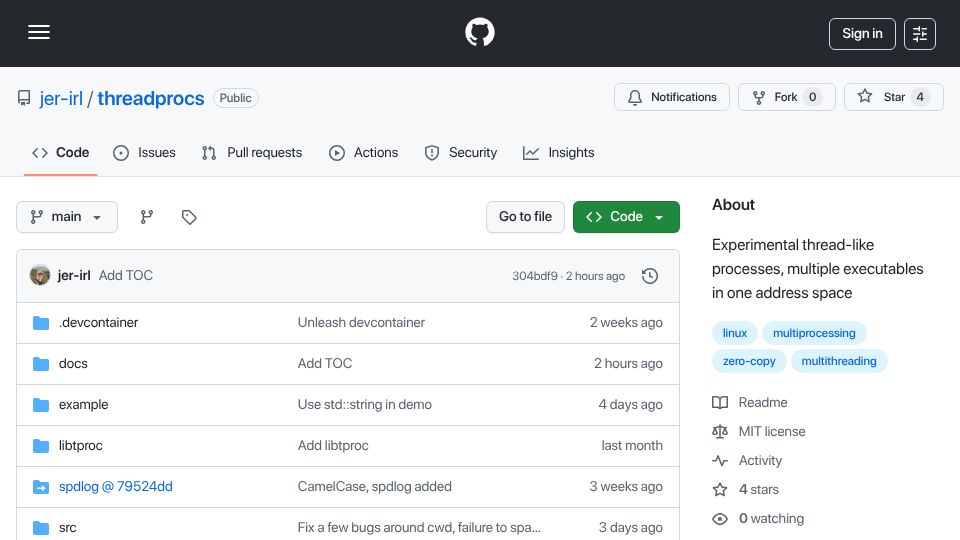The height and width of the screenshot is (540, 960).
Task: Open the Activity link
Action: pyautogui.click(x=760, y=460)
